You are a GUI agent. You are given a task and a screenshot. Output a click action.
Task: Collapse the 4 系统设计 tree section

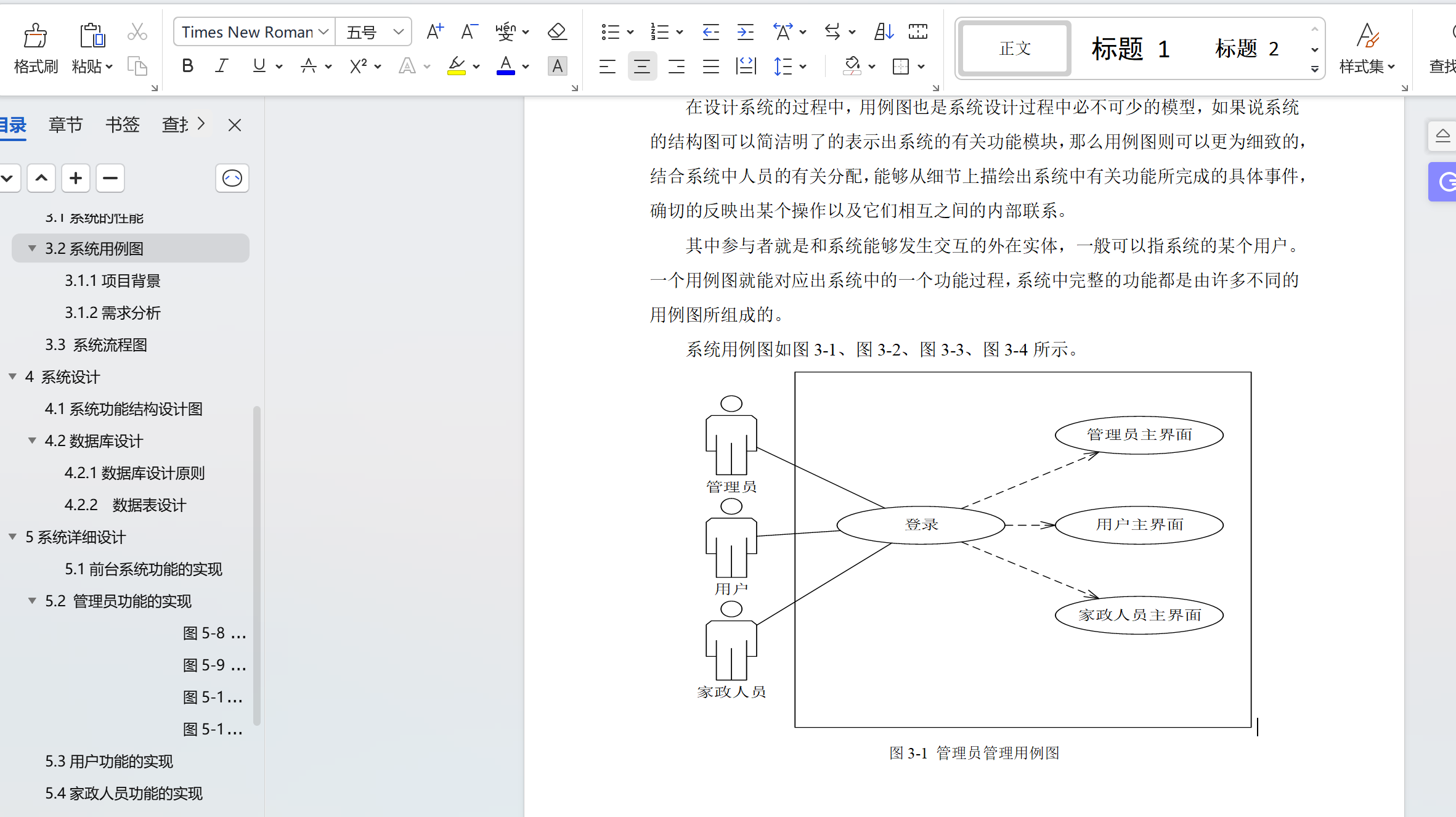coord(12,376)
